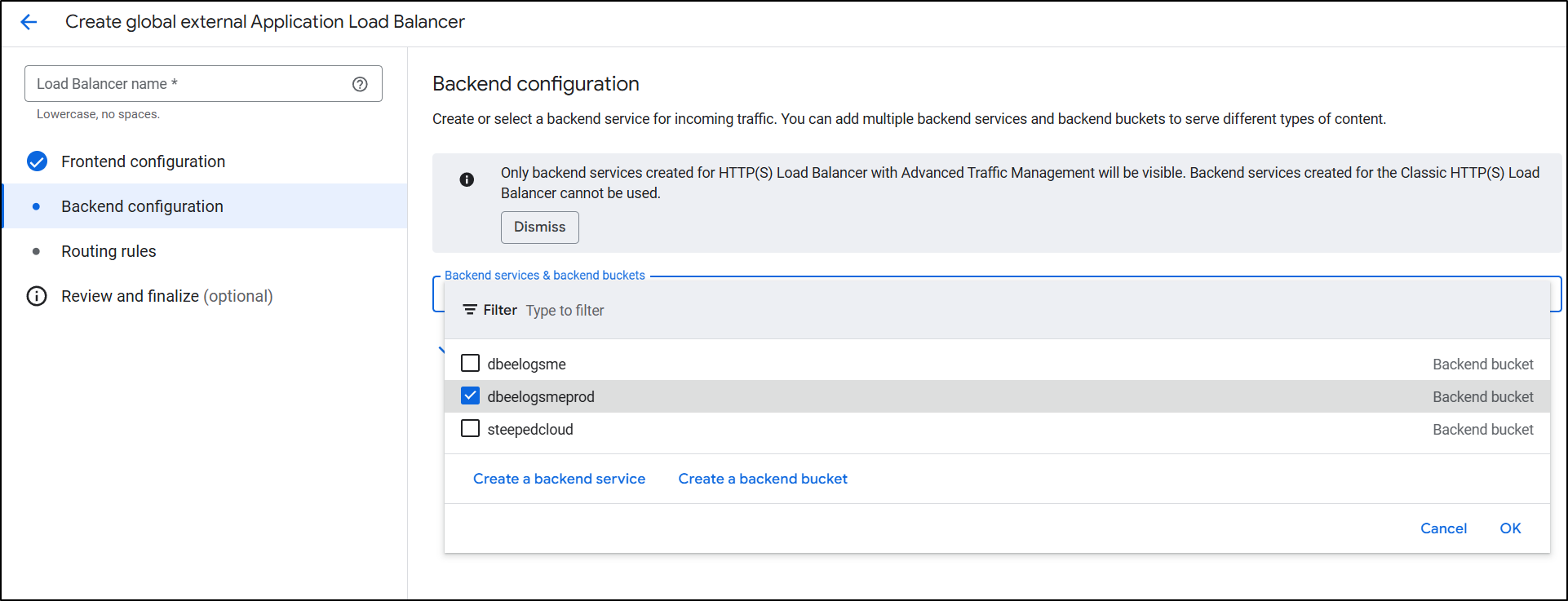Image resolution: width=1568 pixels, height=601 pixels.
Task: Click the info icon in notice banner
Action: [x=467, y=179]
